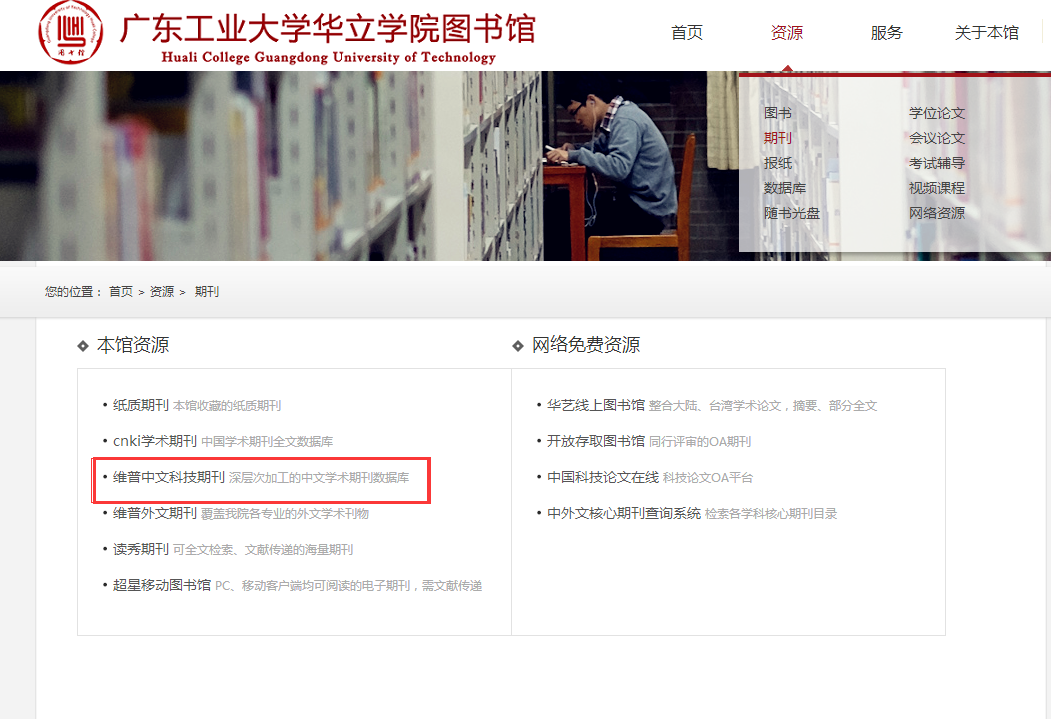Select 期刊 in the resources dropdown

pyautogui.click(x=778, y=138)
